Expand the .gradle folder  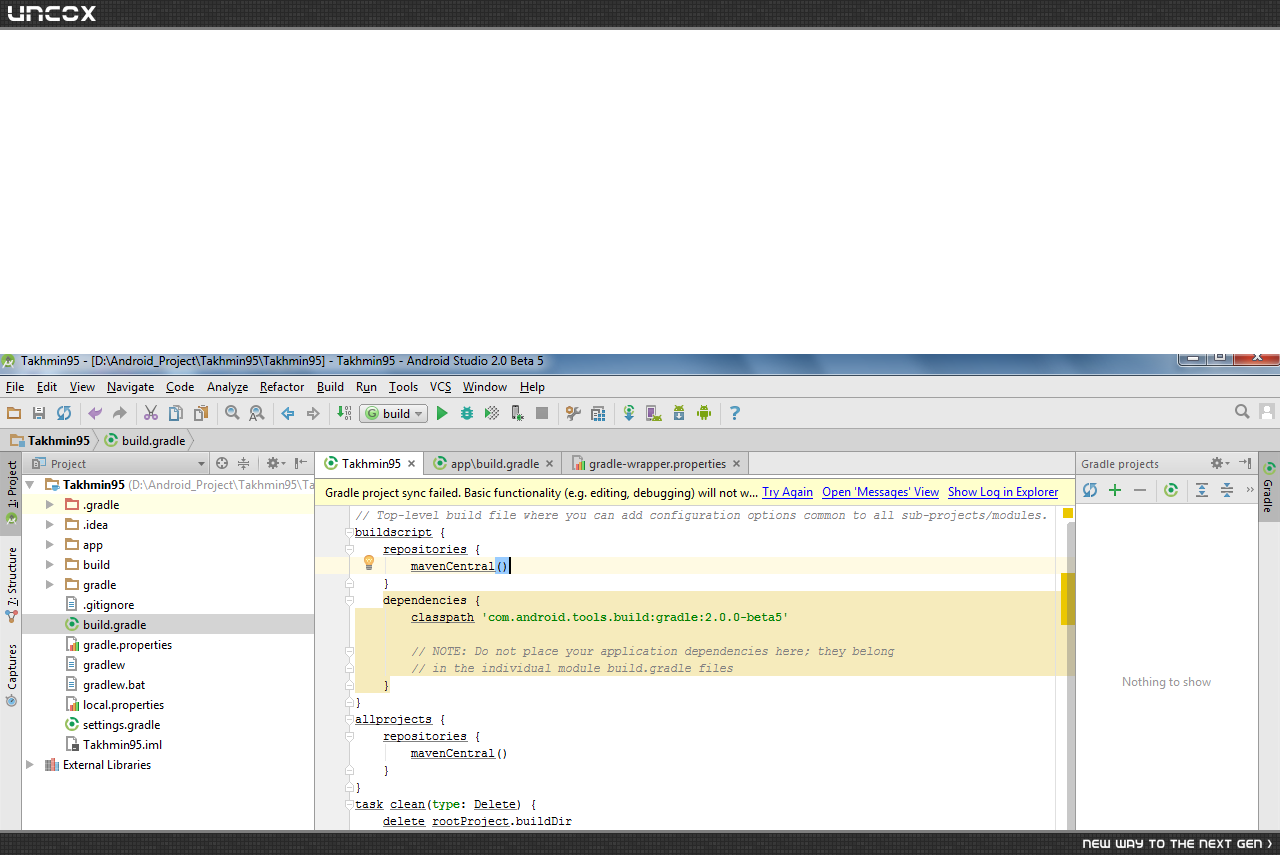coord(49,505)
